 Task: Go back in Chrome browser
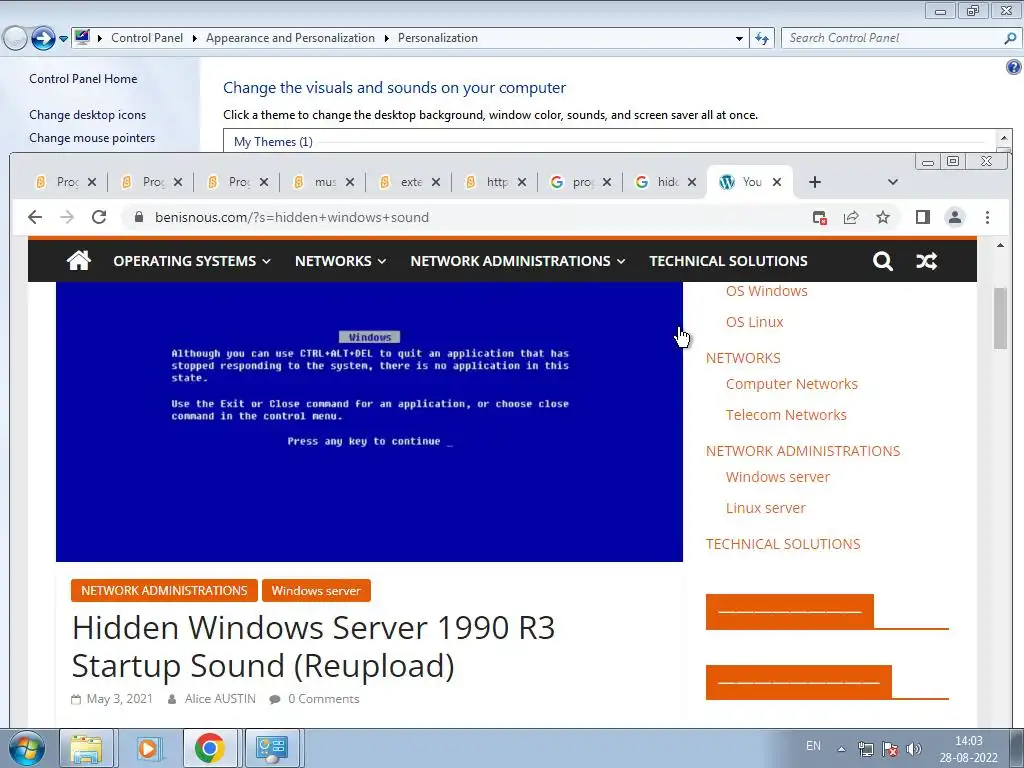35,217
